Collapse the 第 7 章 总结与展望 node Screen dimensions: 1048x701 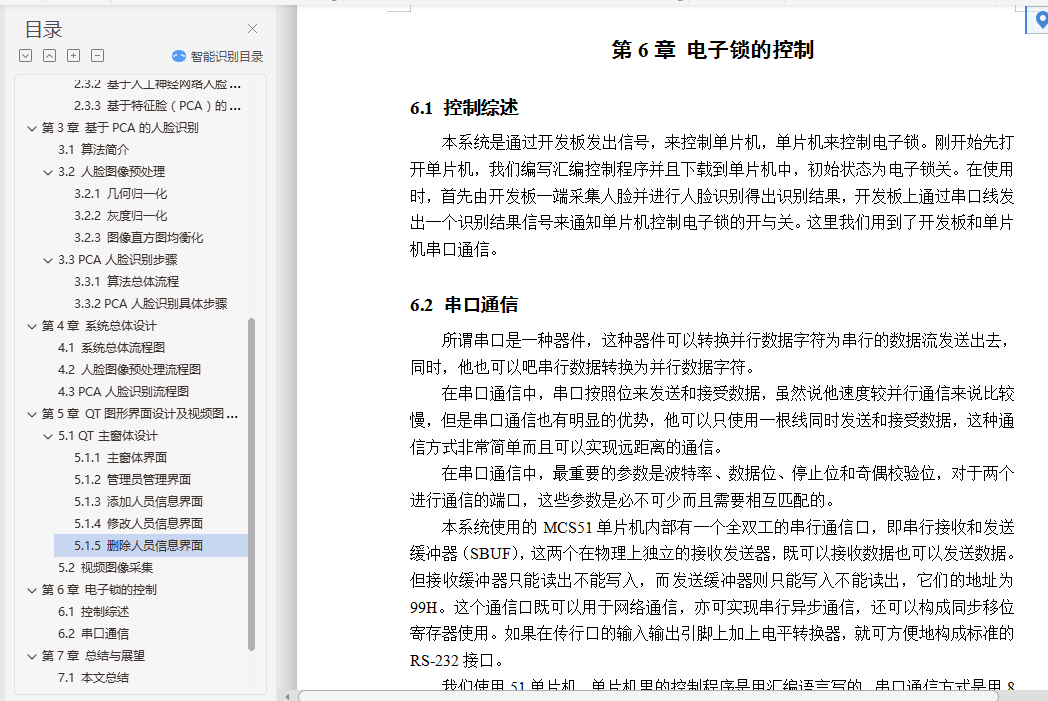(31, 656)
